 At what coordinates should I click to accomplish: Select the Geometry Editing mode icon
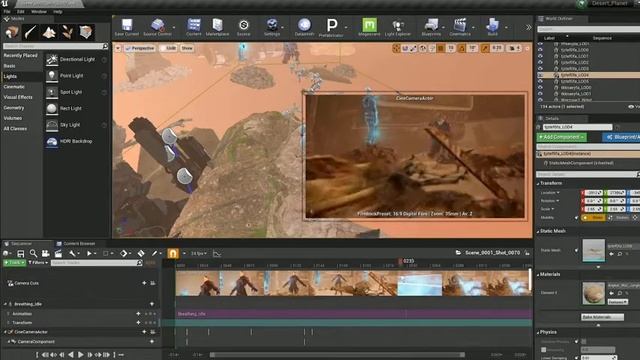(86, 32)
